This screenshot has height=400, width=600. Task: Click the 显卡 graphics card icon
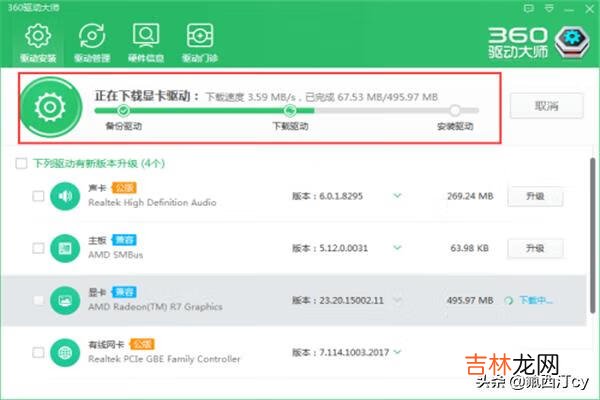coord(65,300)
